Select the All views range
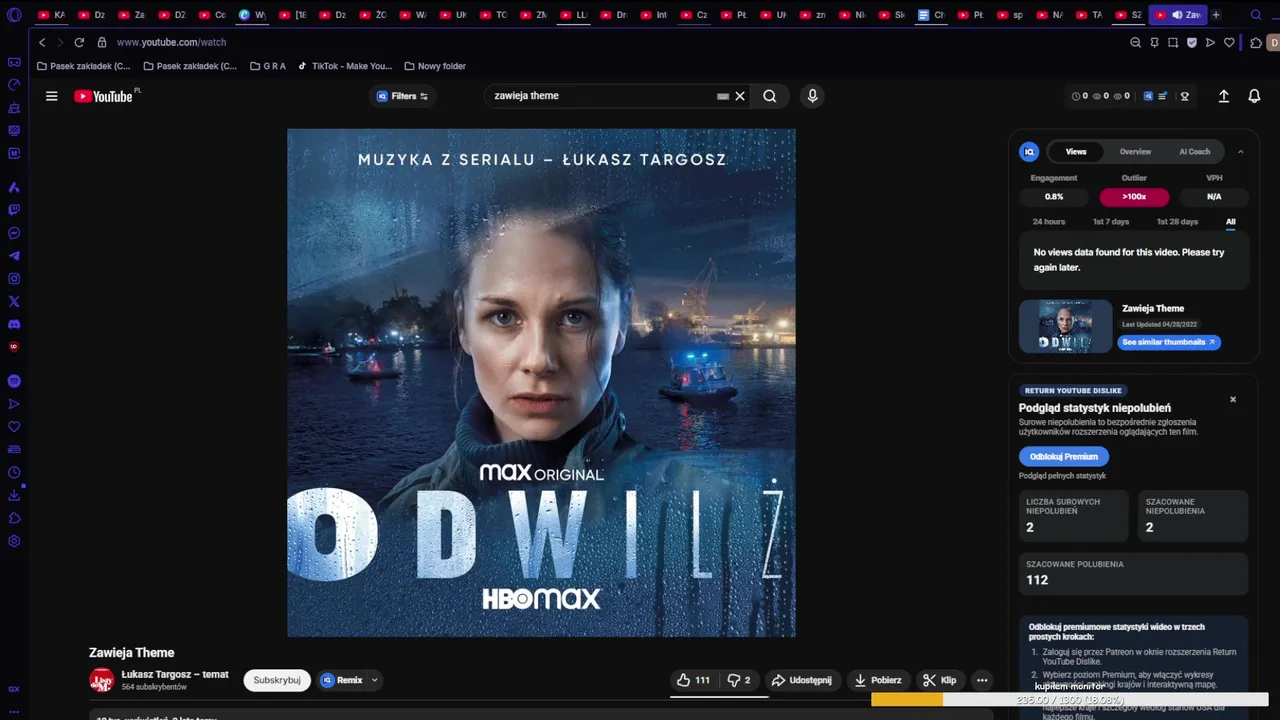This screenshot has height=720, width=1280. click(x=1231, y=222)
